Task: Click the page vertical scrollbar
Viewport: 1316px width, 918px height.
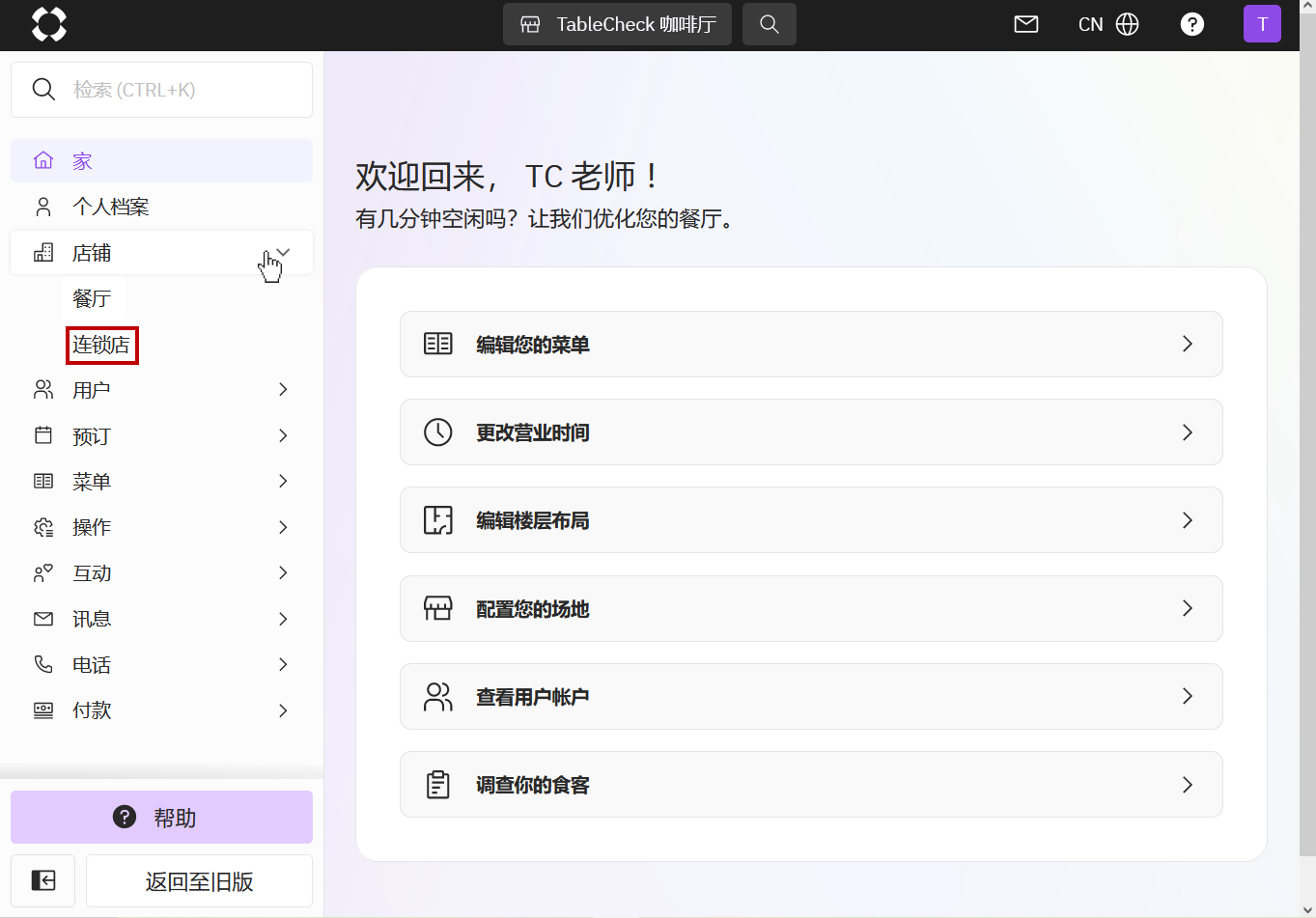Action: (1307, 434)
